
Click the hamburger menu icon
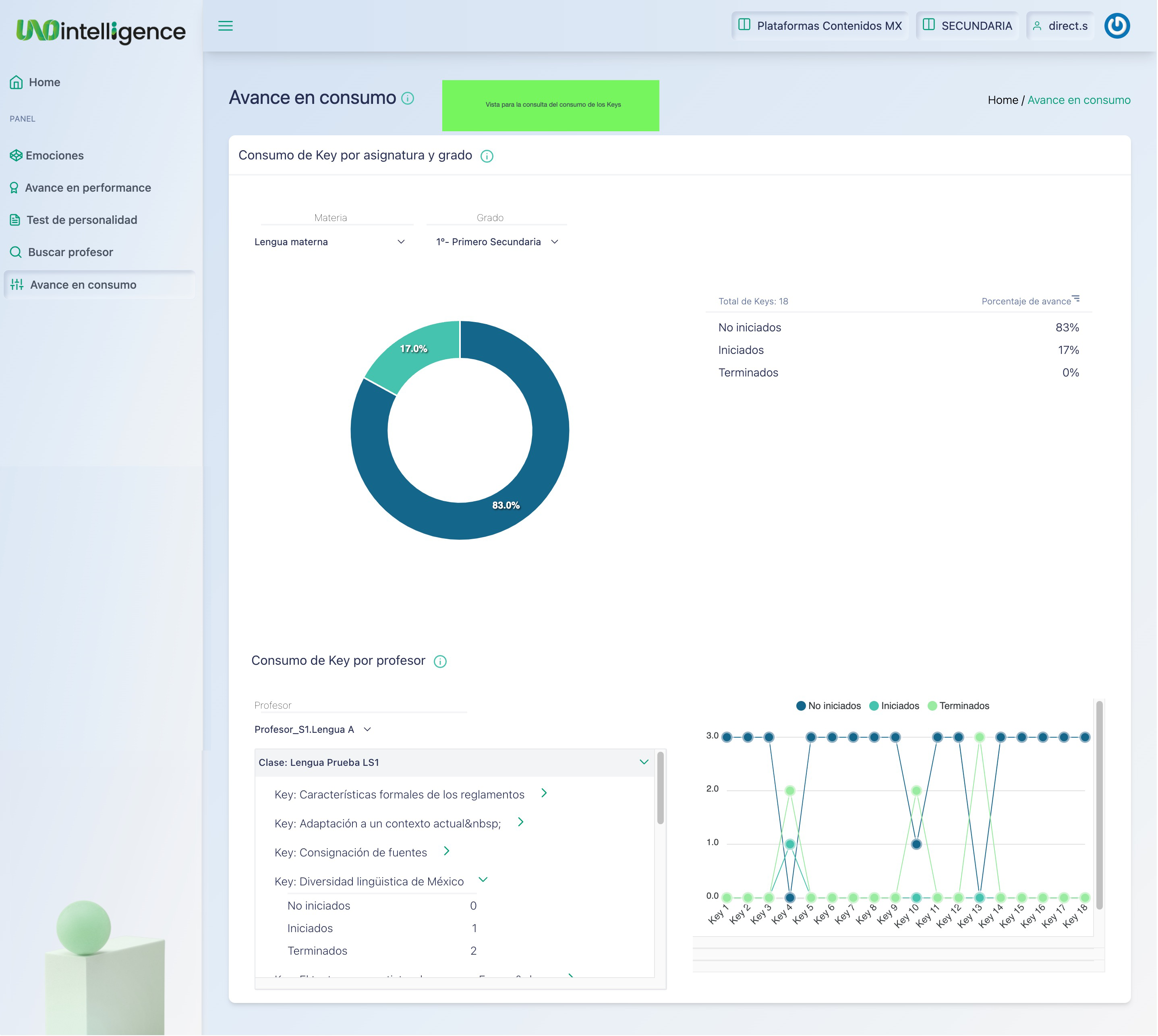(226, 26)
